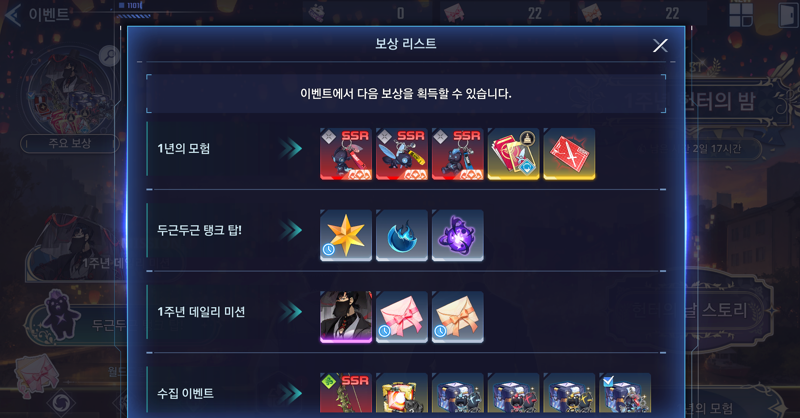800x418 pixels.
Task: Select the golden star reward icon
Action: click(x=346, y=235)
